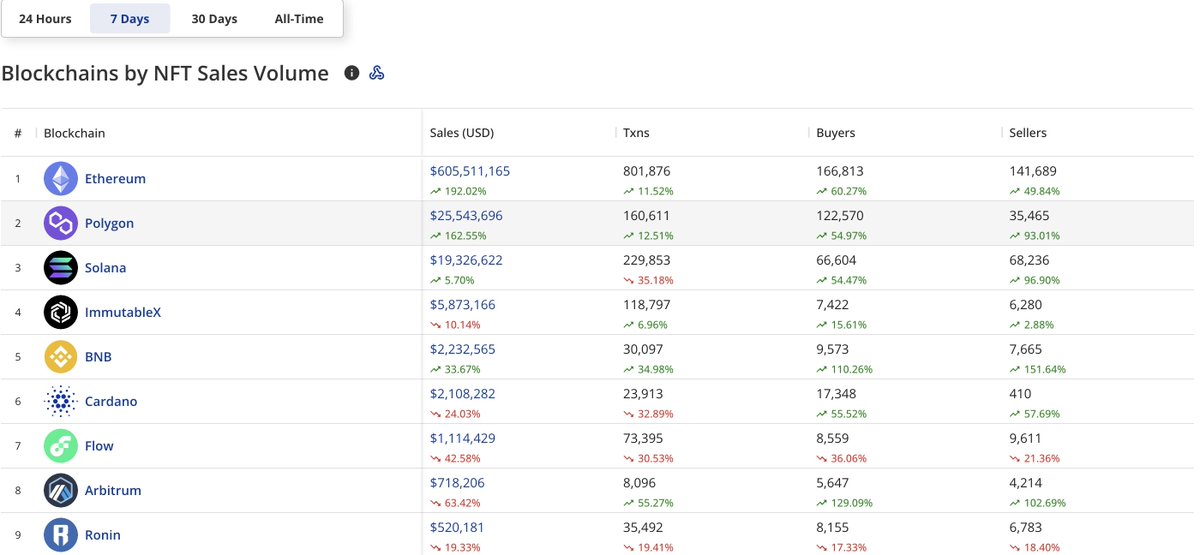Open the Solana blockchain link
This screenshot has height=555, width=1200.
(x=105, y=268)
